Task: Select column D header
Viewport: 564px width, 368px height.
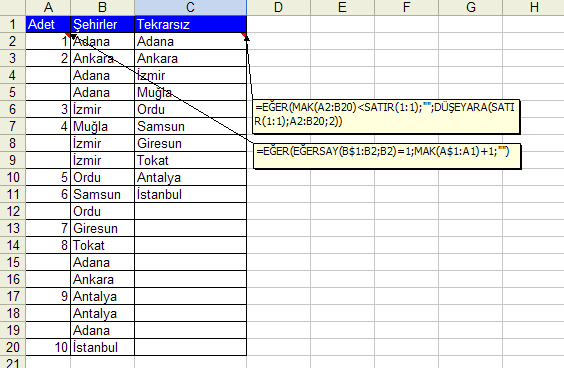Action: pos(278,7)
